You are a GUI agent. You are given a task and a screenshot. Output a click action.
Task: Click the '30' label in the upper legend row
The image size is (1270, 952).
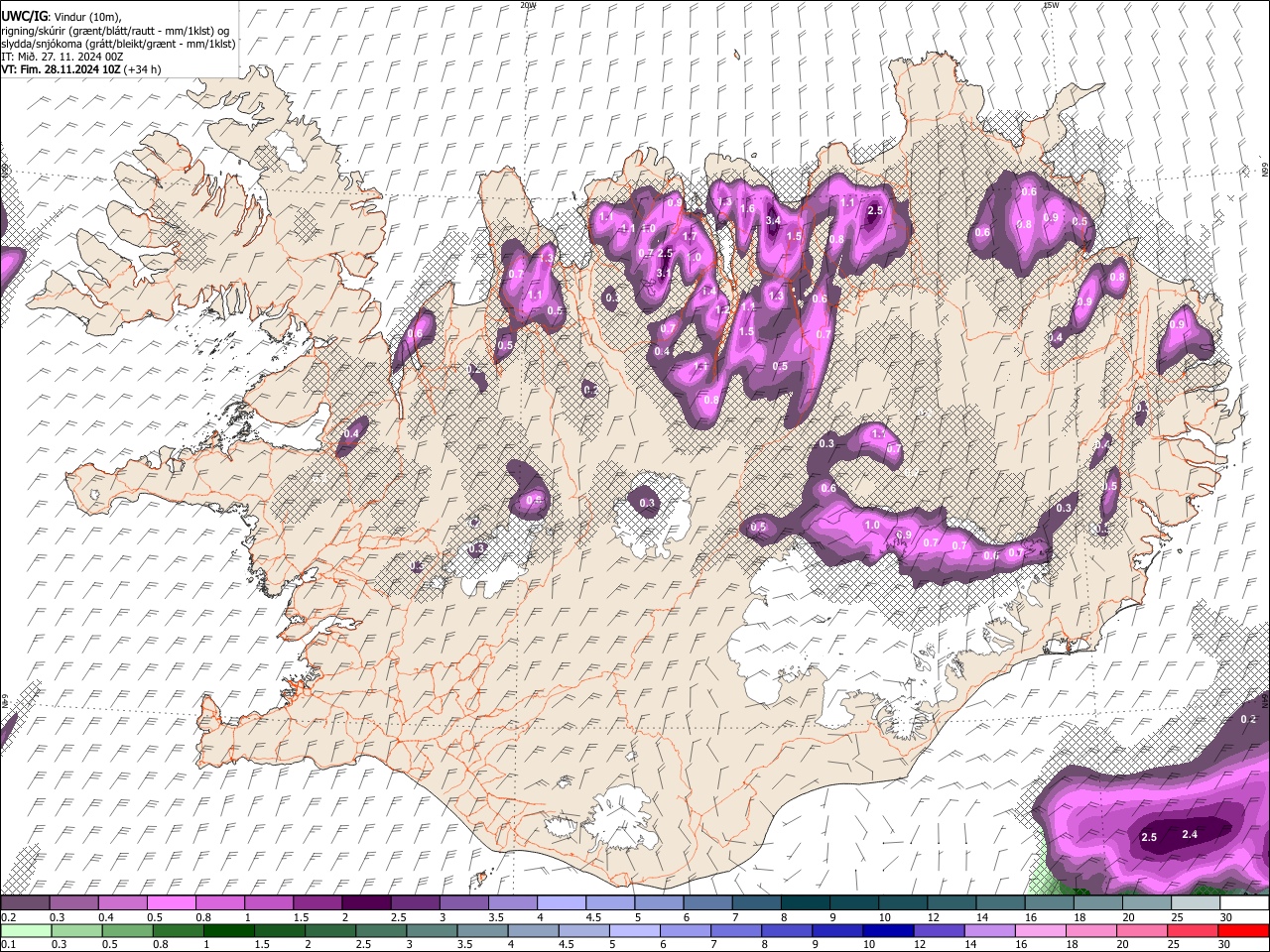[1226, 917]
